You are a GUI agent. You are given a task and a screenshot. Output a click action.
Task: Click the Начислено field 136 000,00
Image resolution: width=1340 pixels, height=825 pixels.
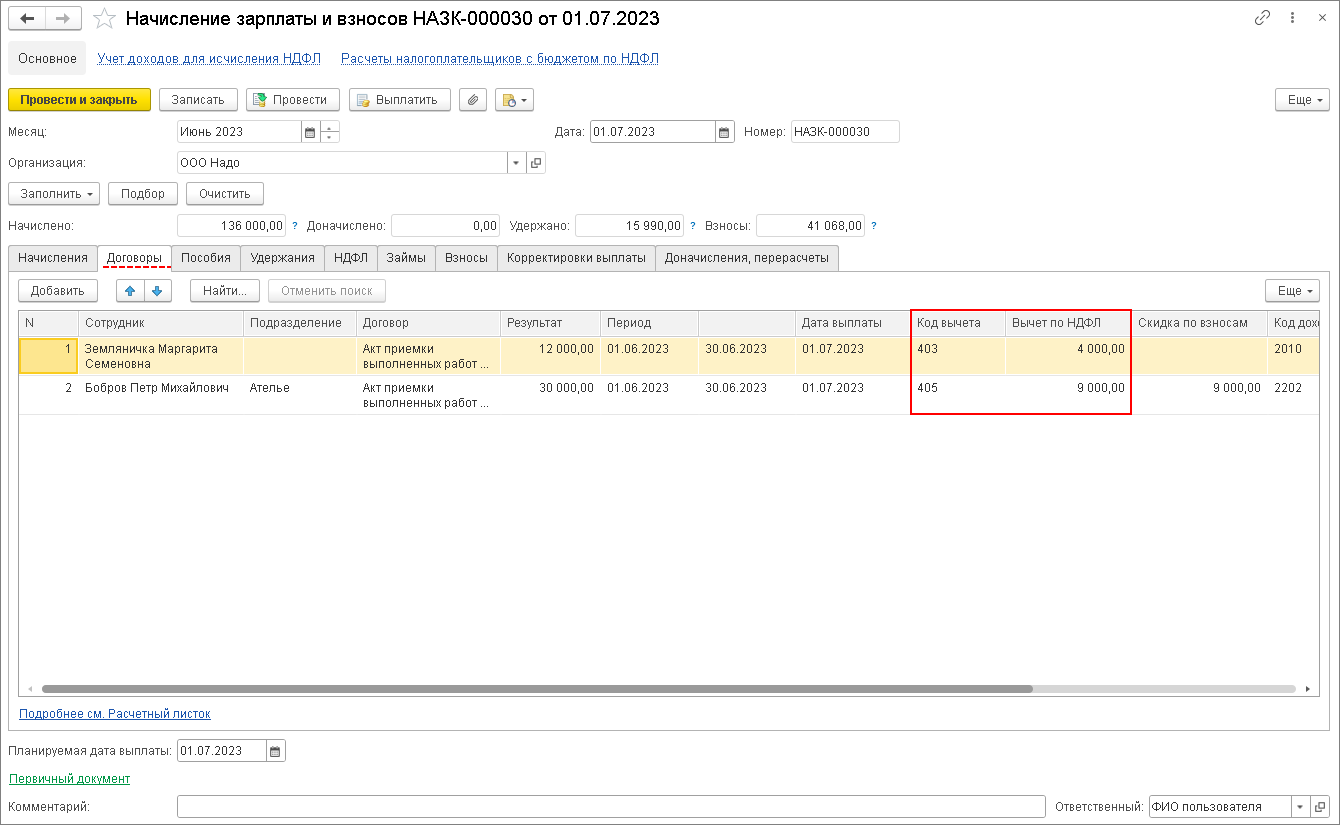[231, 226]
